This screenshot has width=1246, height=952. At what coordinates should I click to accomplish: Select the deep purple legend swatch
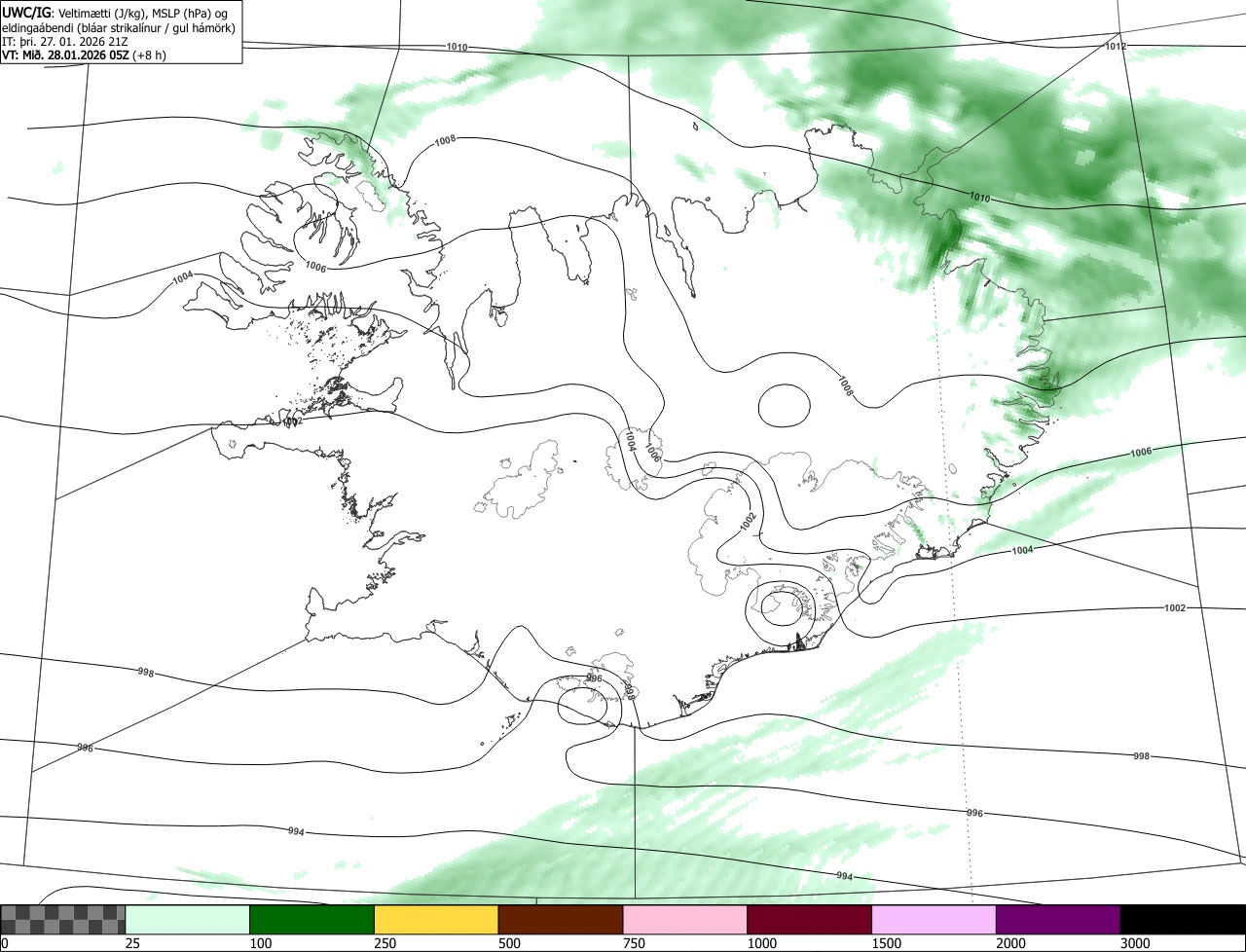click(x=1058, y=919)
